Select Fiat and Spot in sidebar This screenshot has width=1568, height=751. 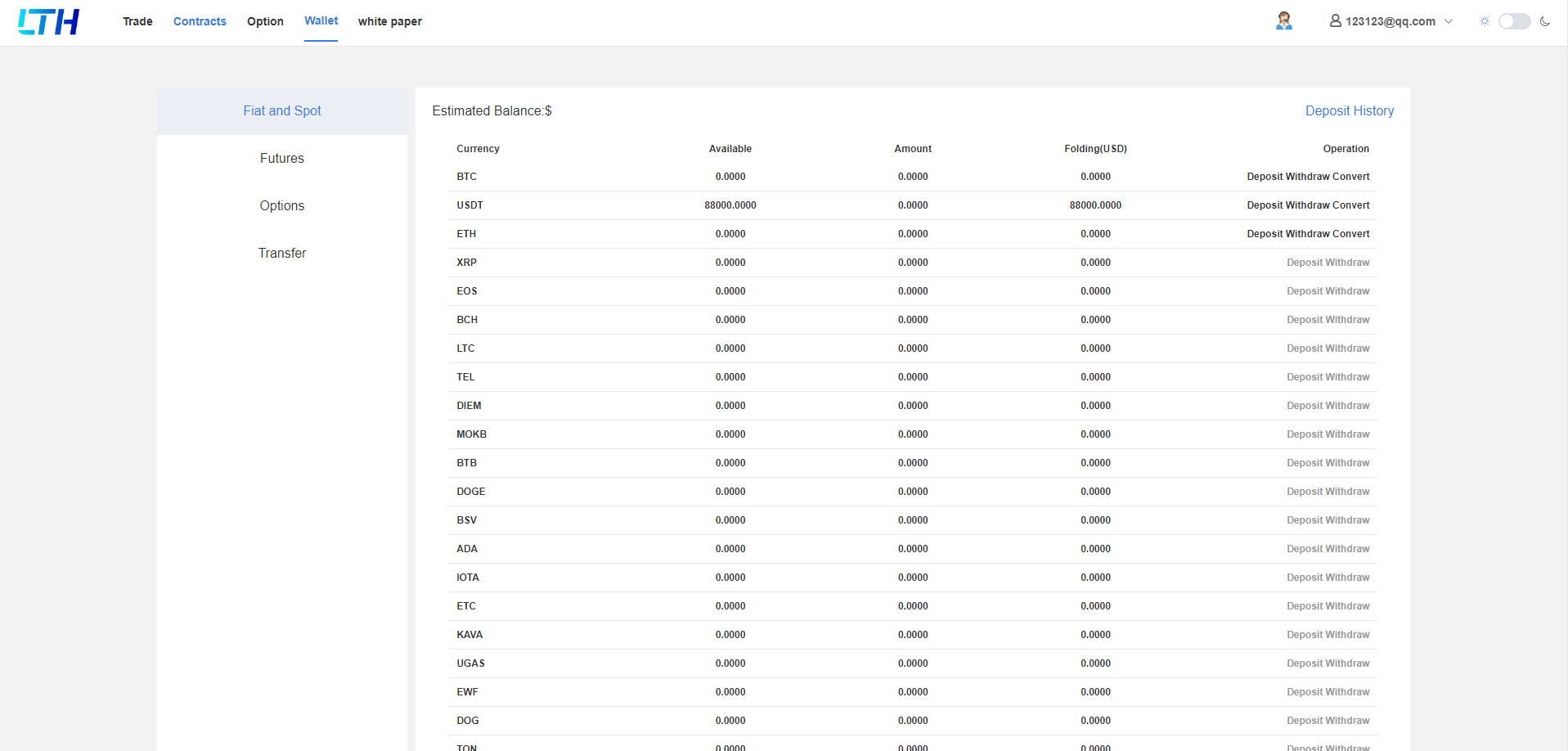click(x=281, y=110)
